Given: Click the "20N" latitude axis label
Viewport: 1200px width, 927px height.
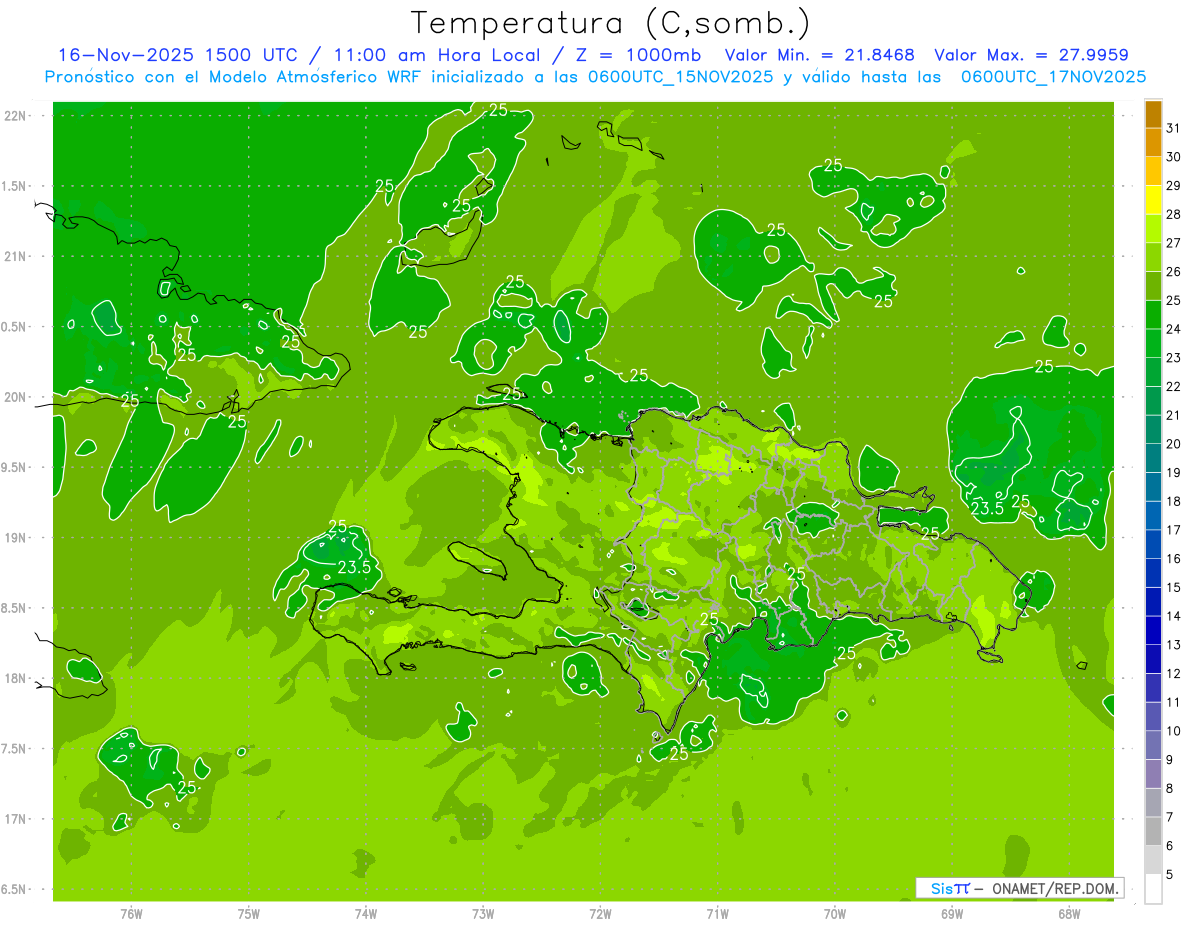Looking at the screenshot, I should [x=16, y=398].
